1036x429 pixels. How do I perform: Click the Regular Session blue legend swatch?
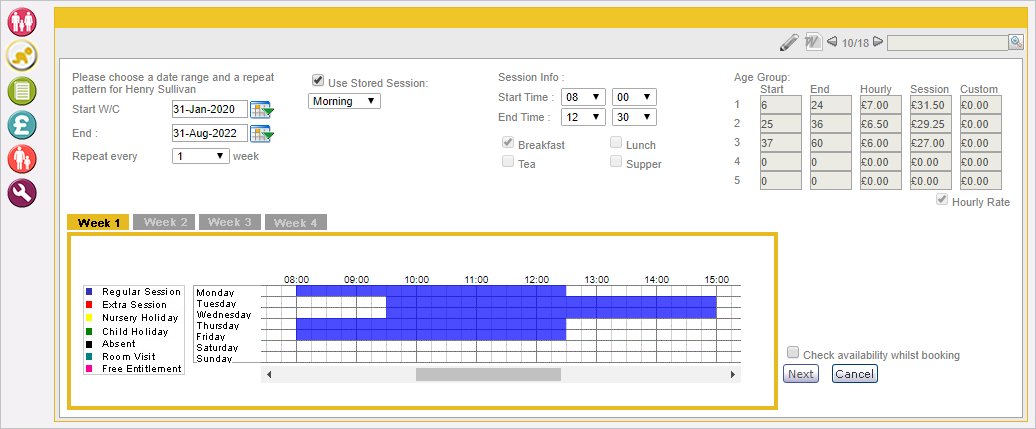(89, 292)
